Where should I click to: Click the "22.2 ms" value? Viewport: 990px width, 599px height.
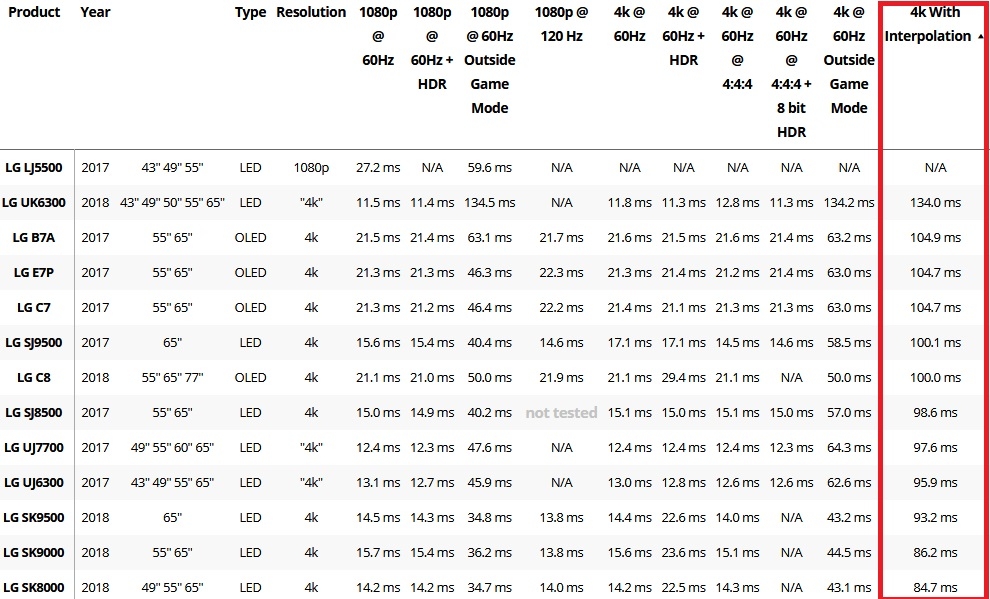[561, 307]
